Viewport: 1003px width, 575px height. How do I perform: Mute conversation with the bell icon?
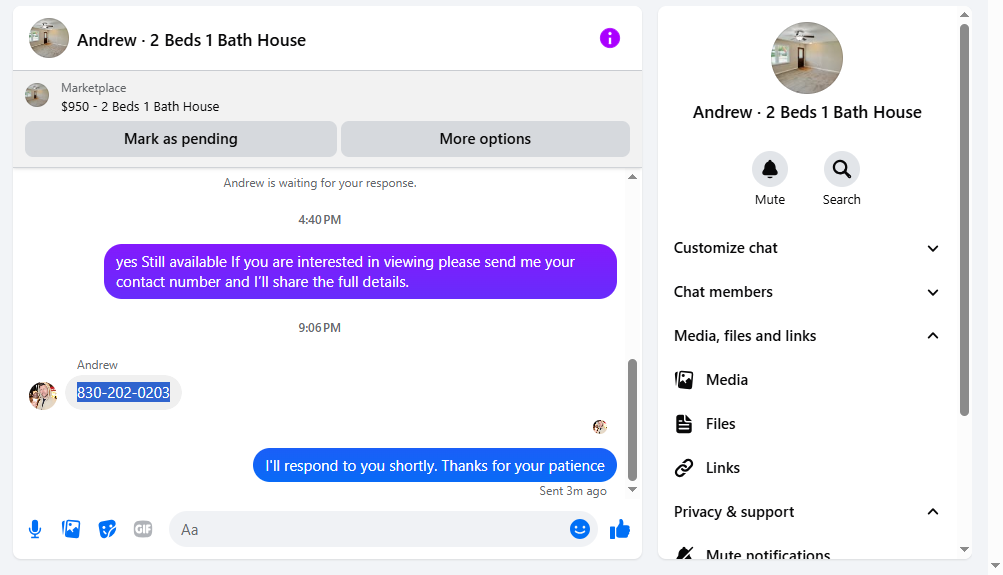coord(770,169)
